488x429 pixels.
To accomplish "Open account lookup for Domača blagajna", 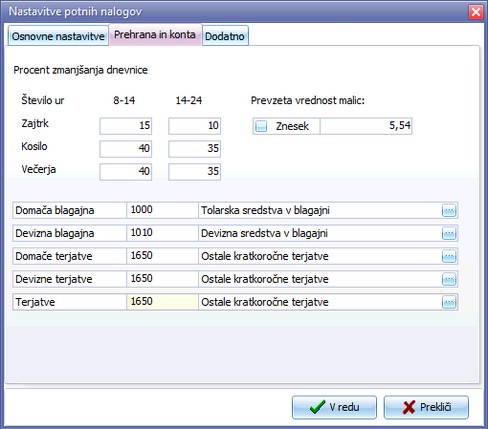I will click(x=449, y=210).
